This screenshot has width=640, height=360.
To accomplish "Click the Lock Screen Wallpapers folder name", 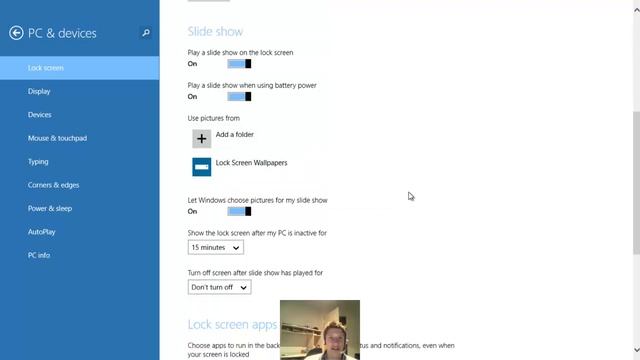I will pos(251,163).
